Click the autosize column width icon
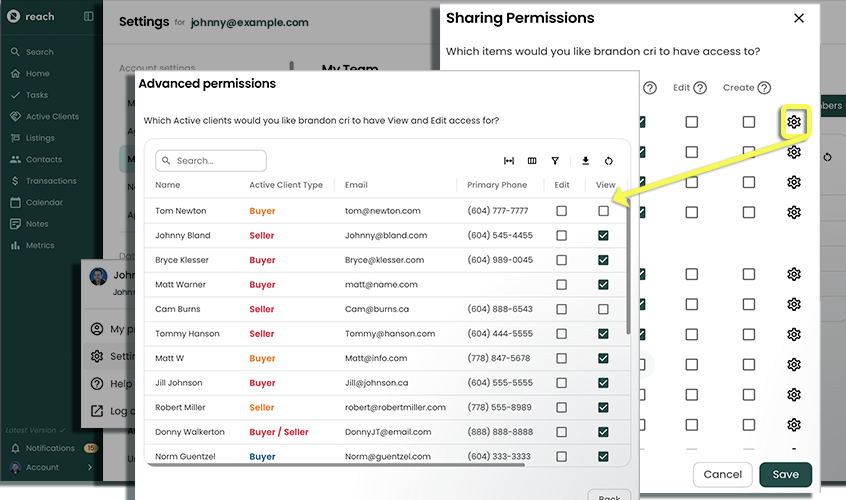The width and height of the screenshot is (846, 500). pyautogui.click(x=509, y=161)
